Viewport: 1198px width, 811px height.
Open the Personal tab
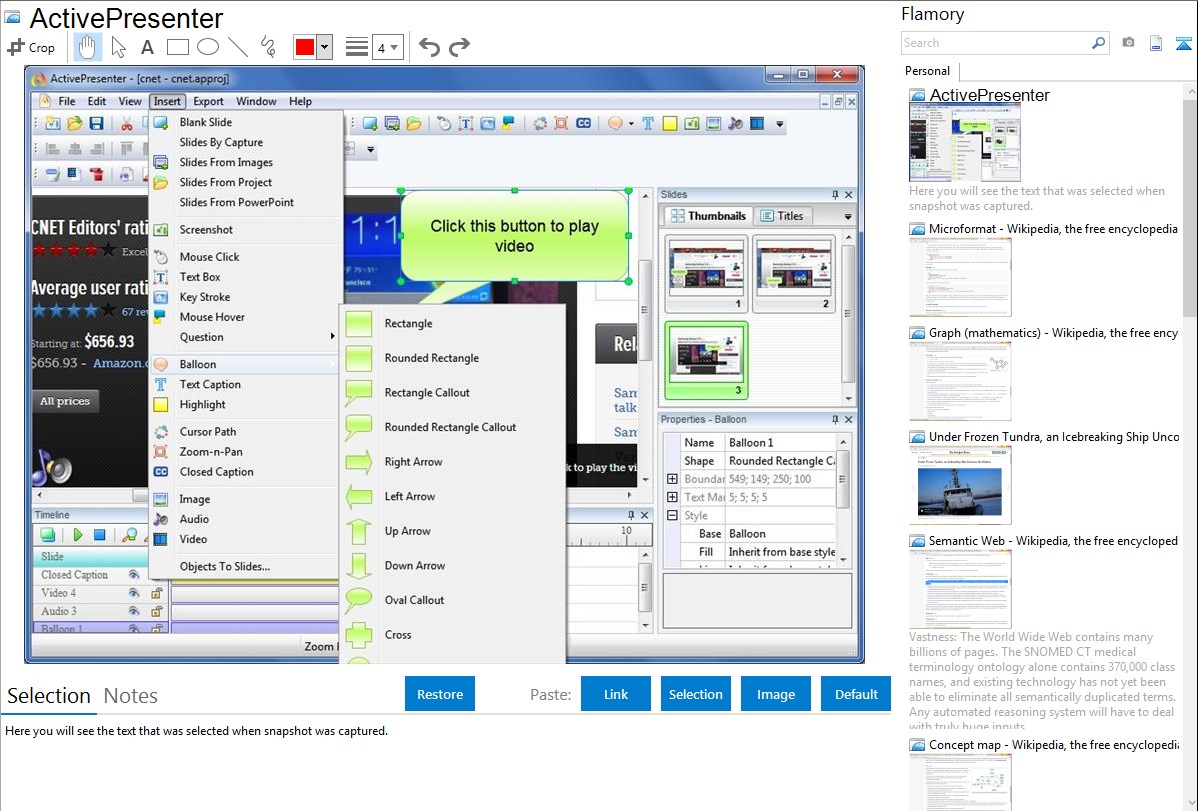click(x=927, y=71)
